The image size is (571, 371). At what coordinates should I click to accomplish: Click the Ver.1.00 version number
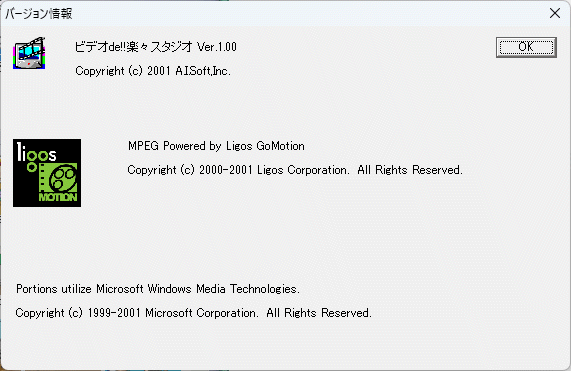pos(217,47)
